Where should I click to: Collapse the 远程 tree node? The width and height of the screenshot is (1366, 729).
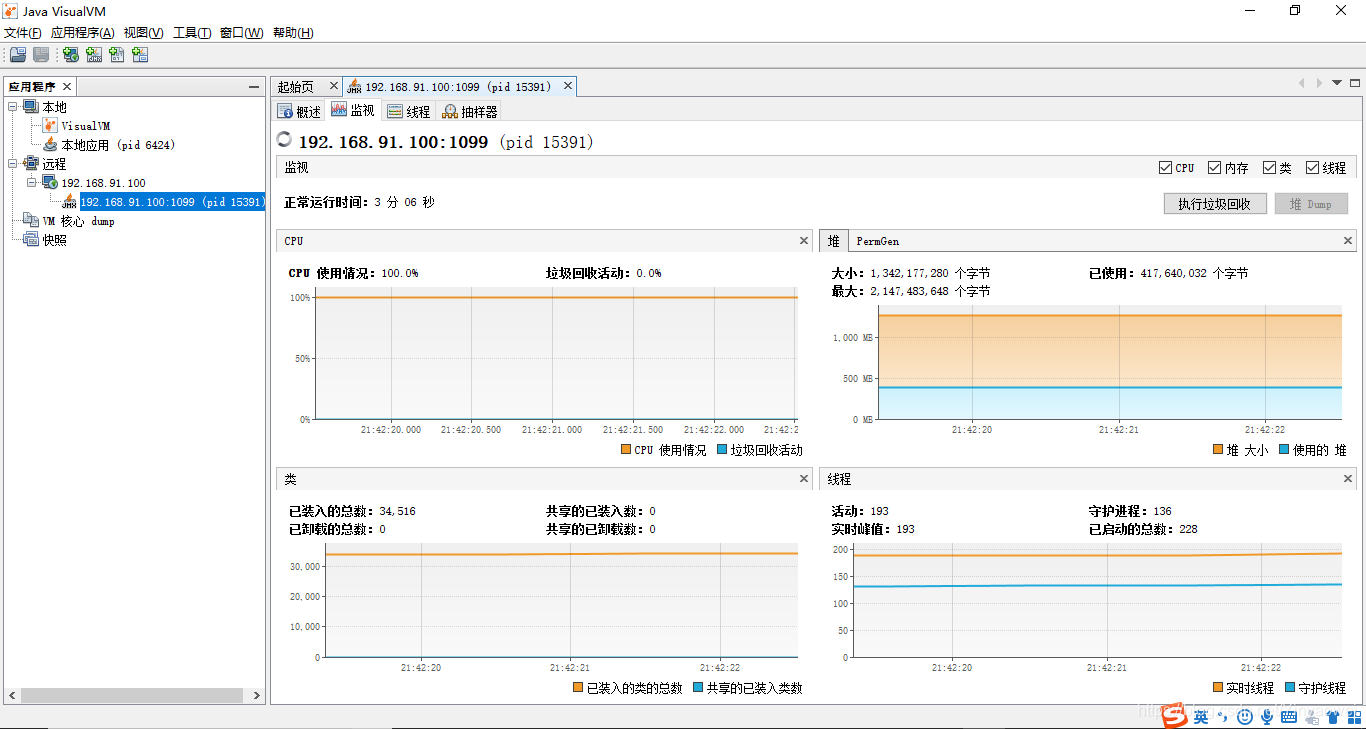13,164
